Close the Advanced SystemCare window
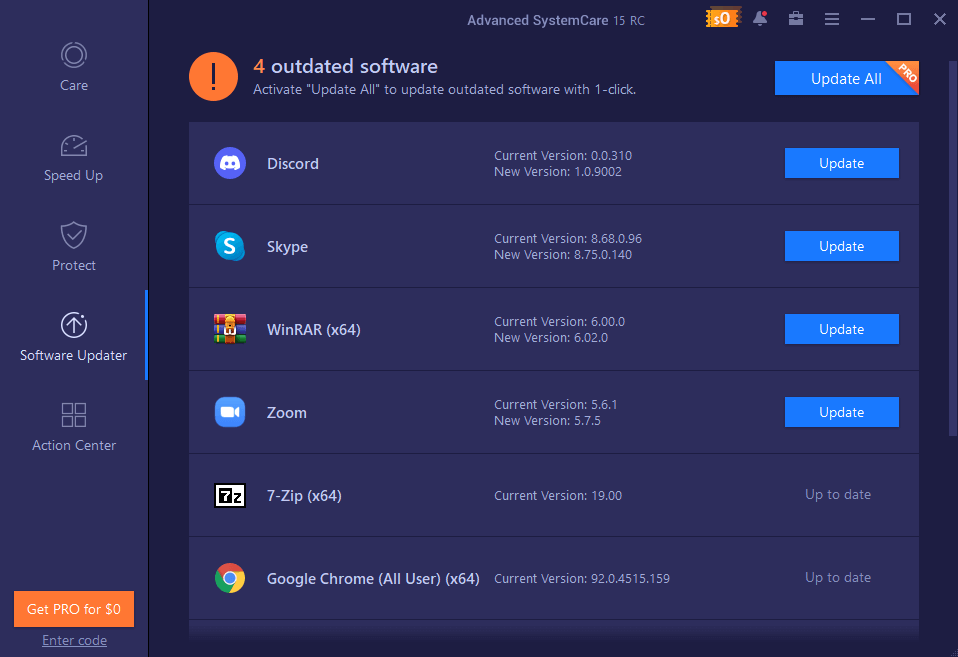958x657 pixels. (x=940, y=19)
